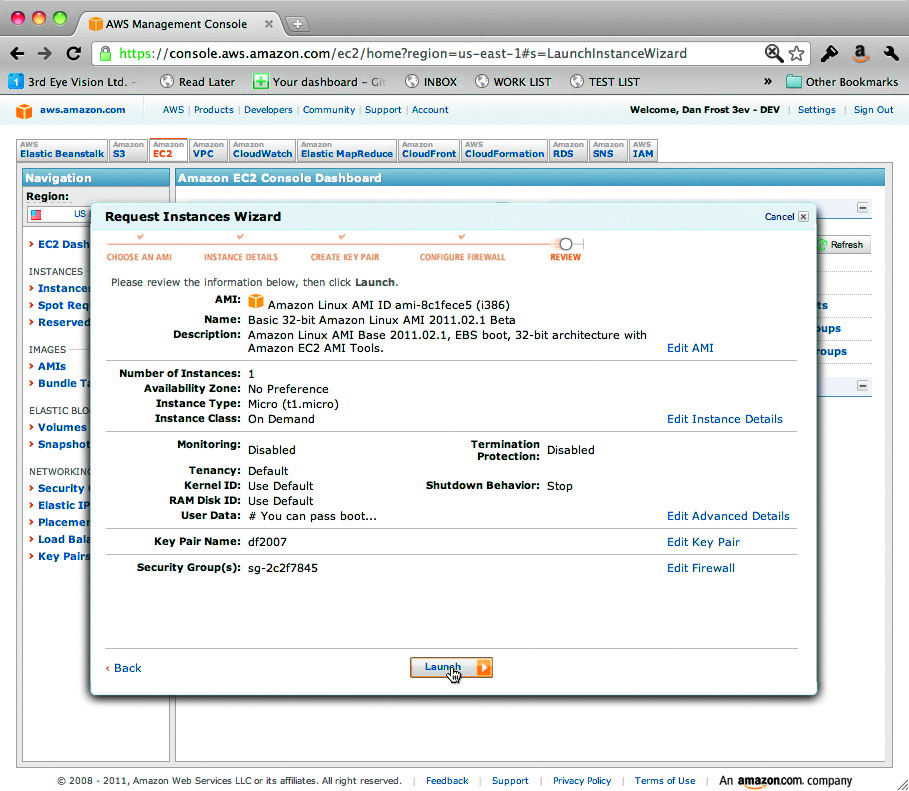Click the browser back arrow
The height and width of the screenshot is (791, 909).
[x=17, y=54]
